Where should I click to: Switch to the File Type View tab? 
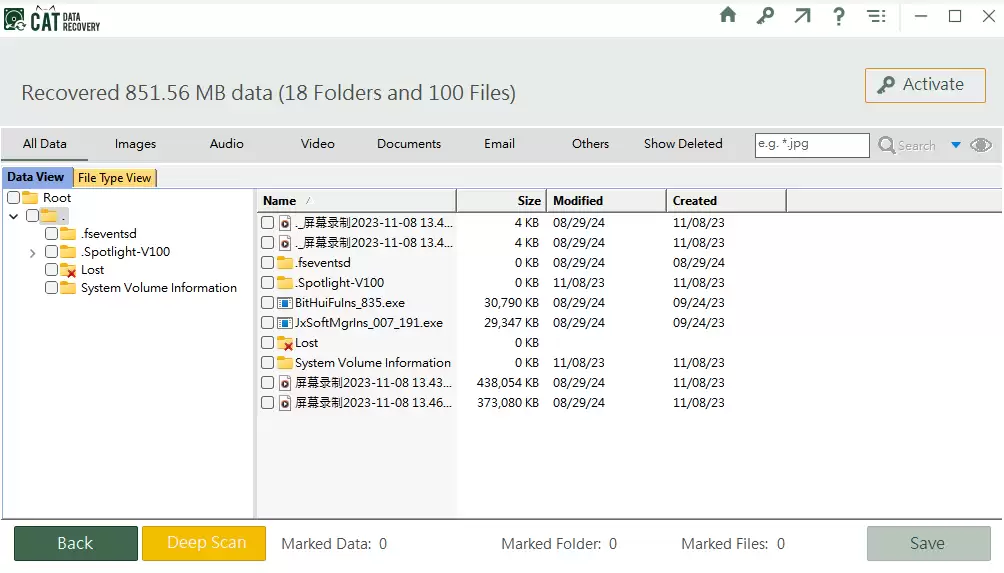114,178
